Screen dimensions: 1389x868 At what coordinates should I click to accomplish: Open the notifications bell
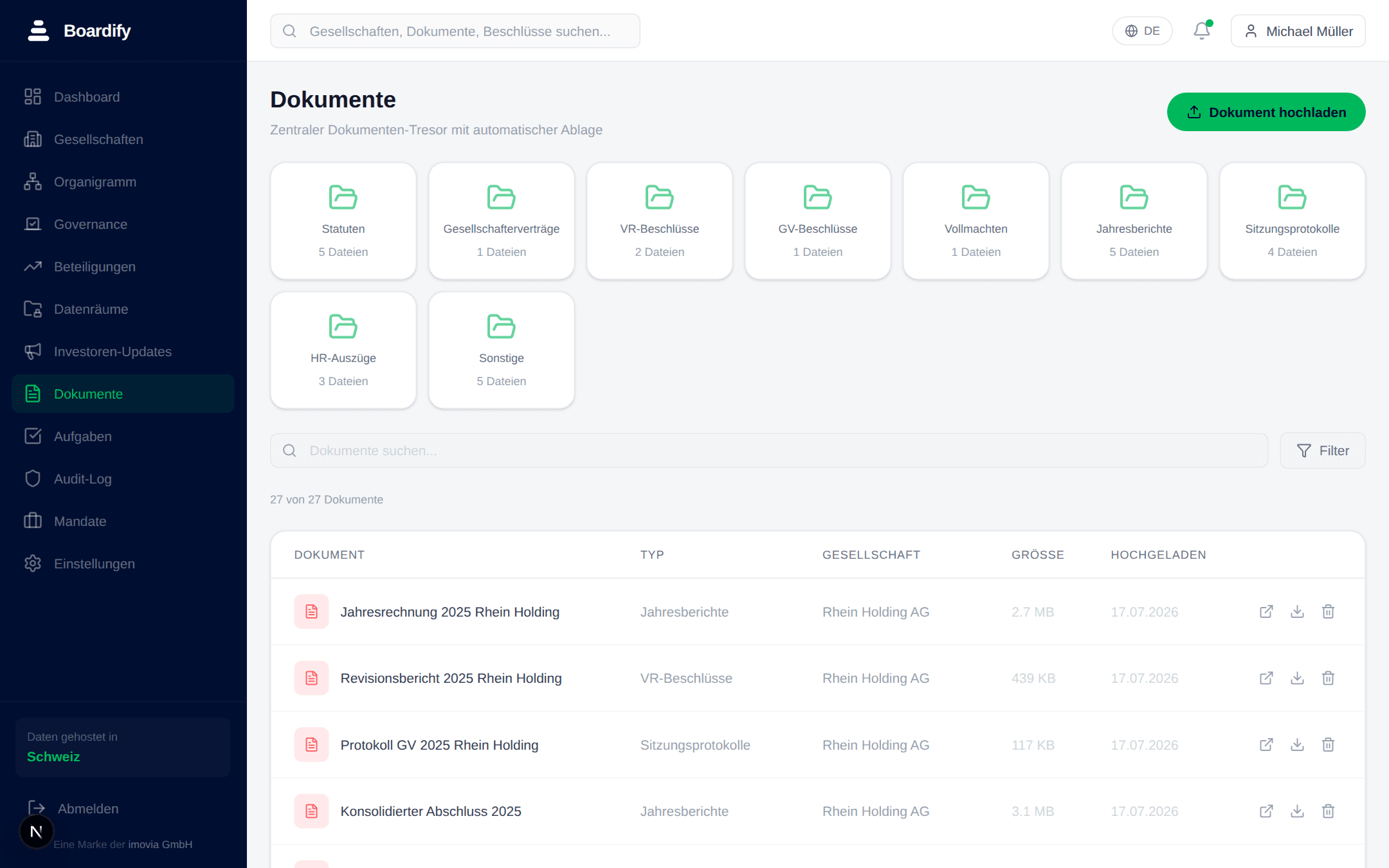[1201, 31]
